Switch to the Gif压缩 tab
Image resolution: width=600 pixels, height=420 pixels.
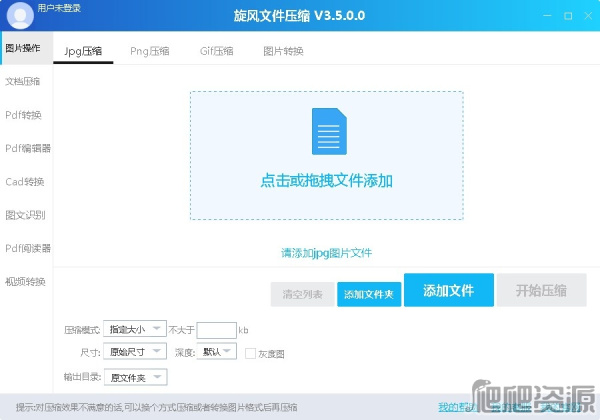click(x=216, y=51)
